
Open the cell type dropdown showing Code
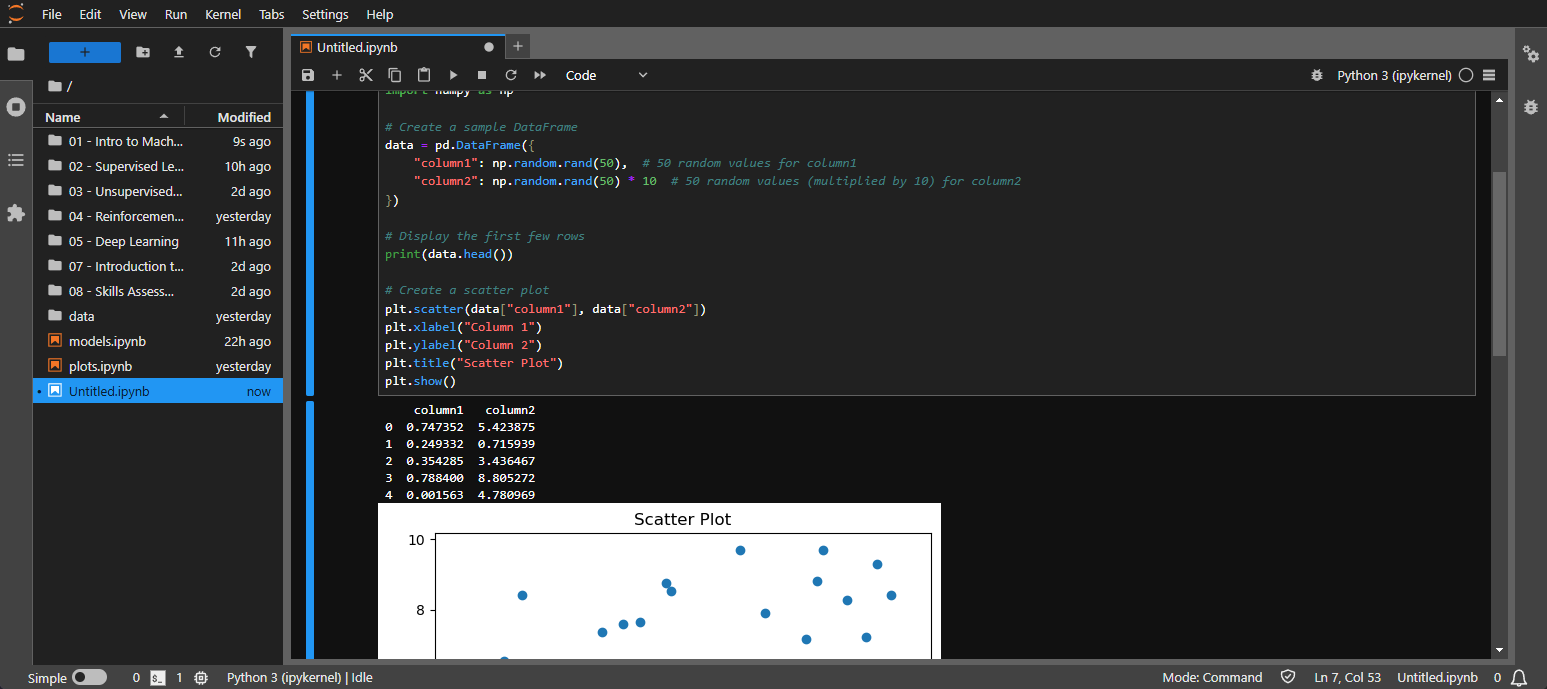pyautogui.click(x=608, y=74)
